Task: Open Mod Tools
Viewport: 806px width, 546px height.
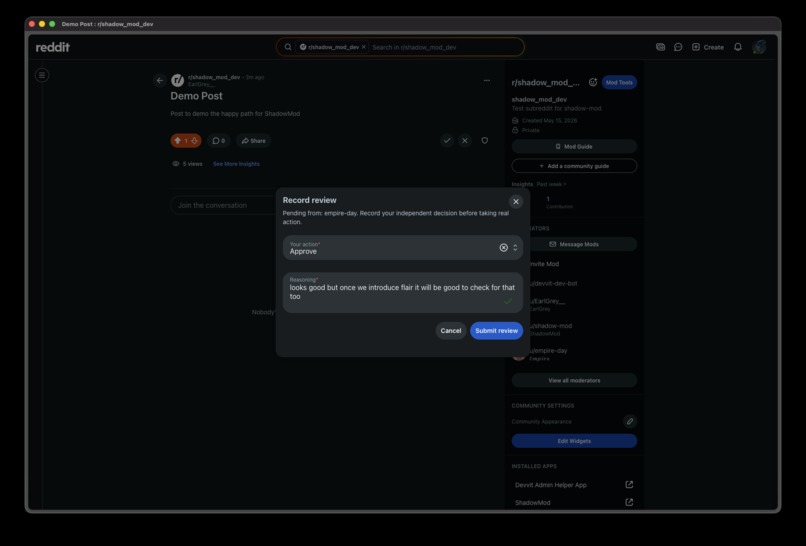Action: 619,82
